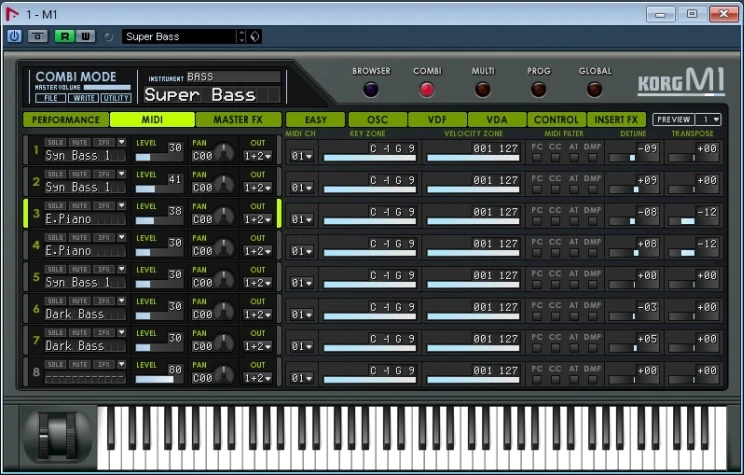Open MIDI channel 01 dropdown row 4
The image size is (744, 475).
point(302,251)
